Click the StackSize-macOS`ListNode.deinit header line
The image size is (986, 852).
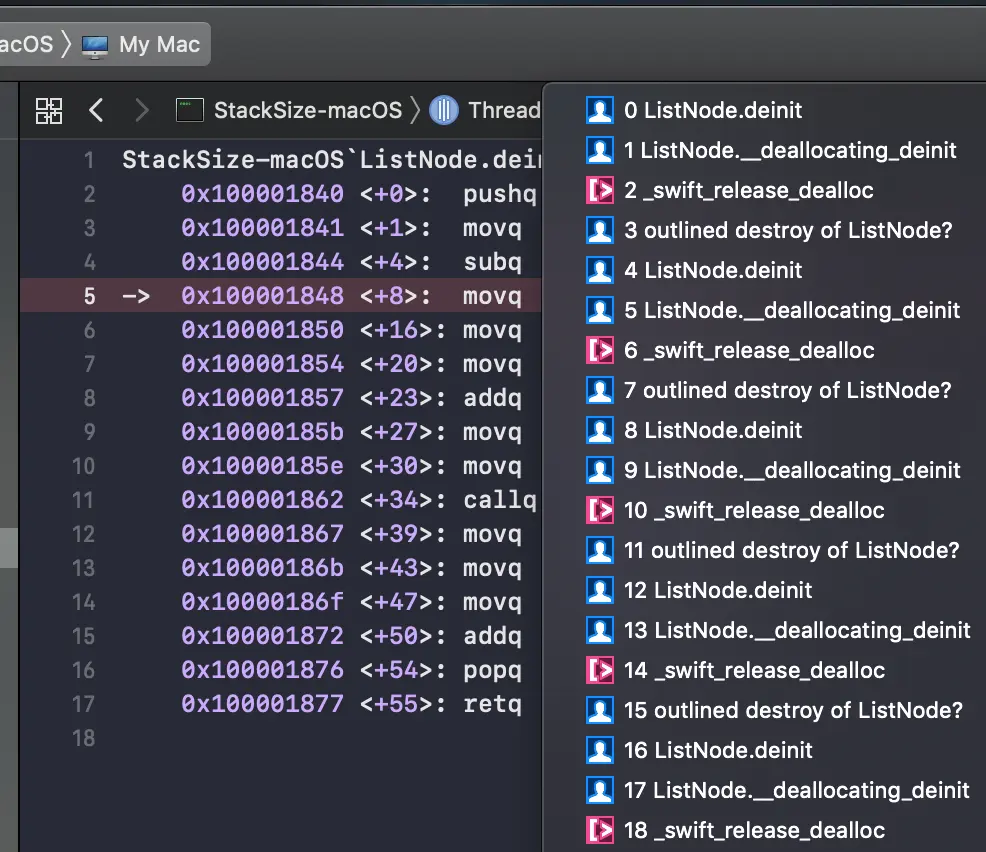click(x=331, y=160)
